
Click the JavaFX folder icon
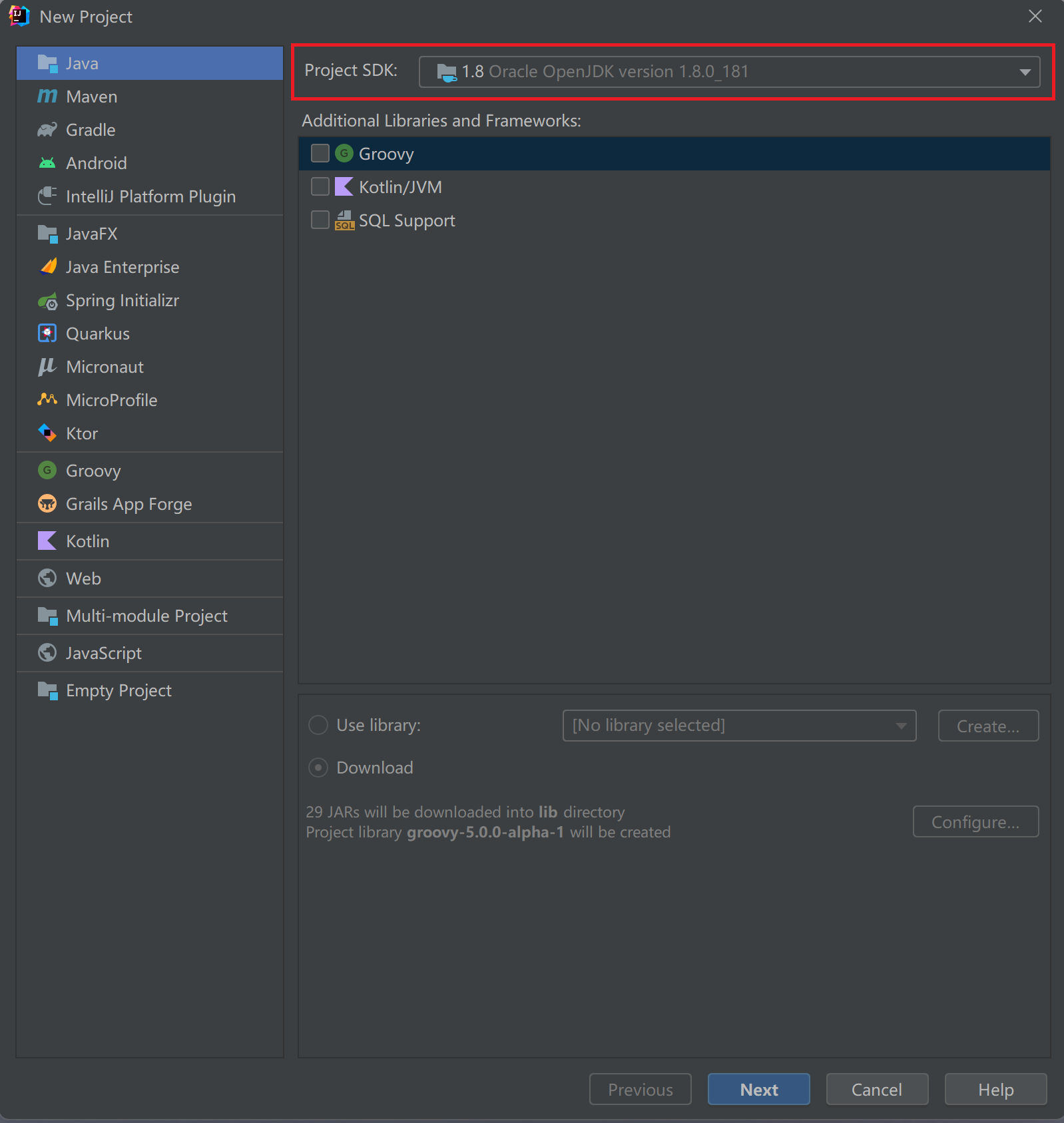47,234
